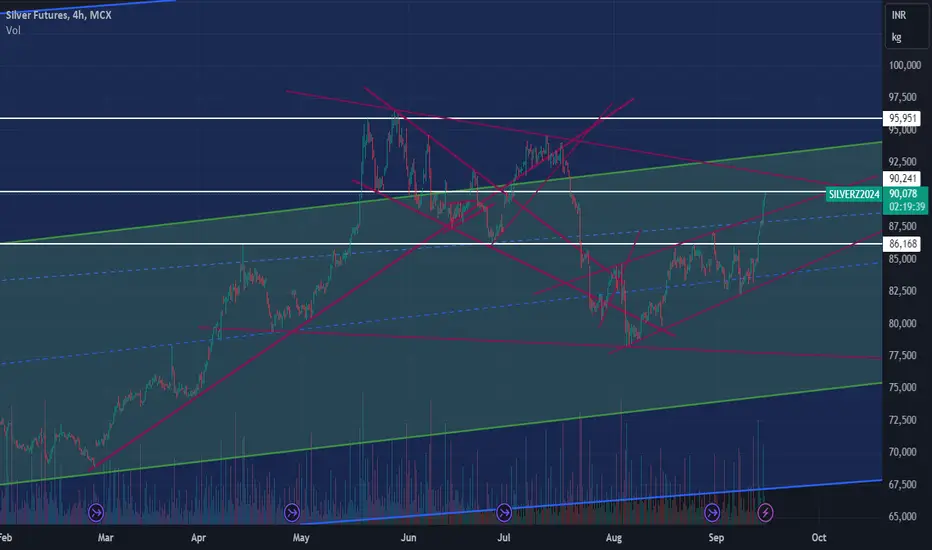Click the 70,000 price axis label

coord(903,452)
